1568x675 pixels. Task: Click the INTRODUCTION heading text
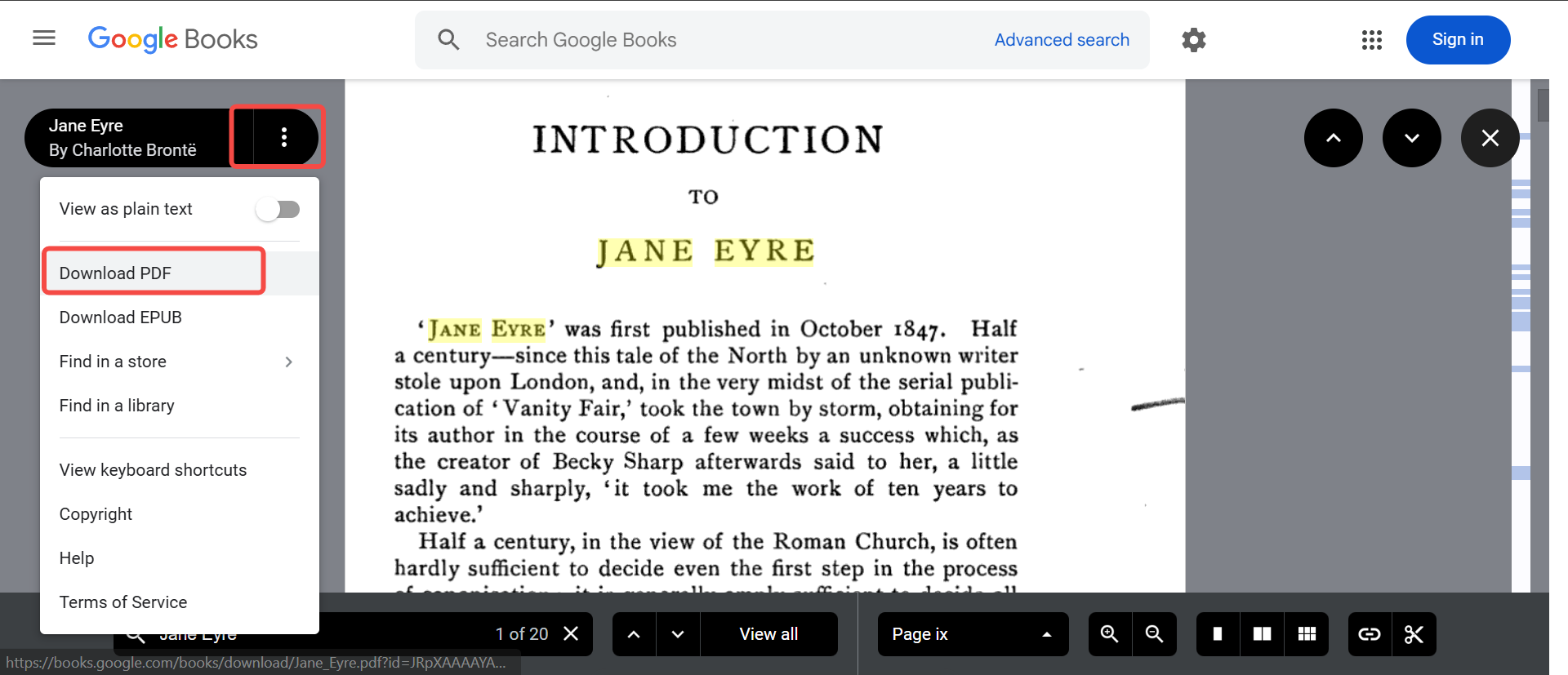707,140
